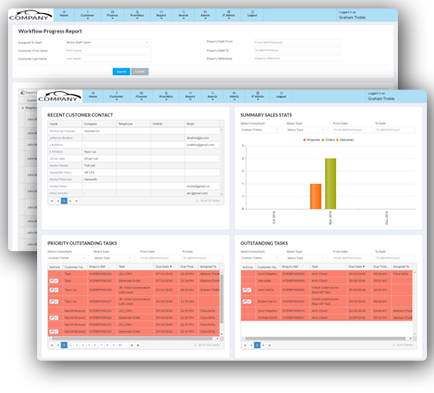Open Select Consultant dropdown in Summary Sales Stats
Image resolution: width=434 pixels, height=393 pixels.
click(260, 130)
